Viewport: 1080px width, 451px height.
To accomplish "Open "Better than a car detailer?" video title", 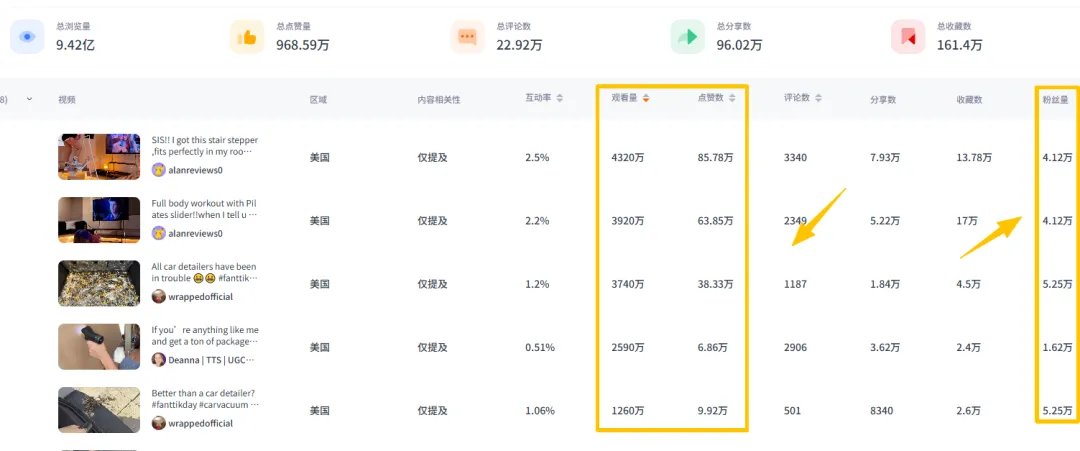I will click(x=204, y=399).
